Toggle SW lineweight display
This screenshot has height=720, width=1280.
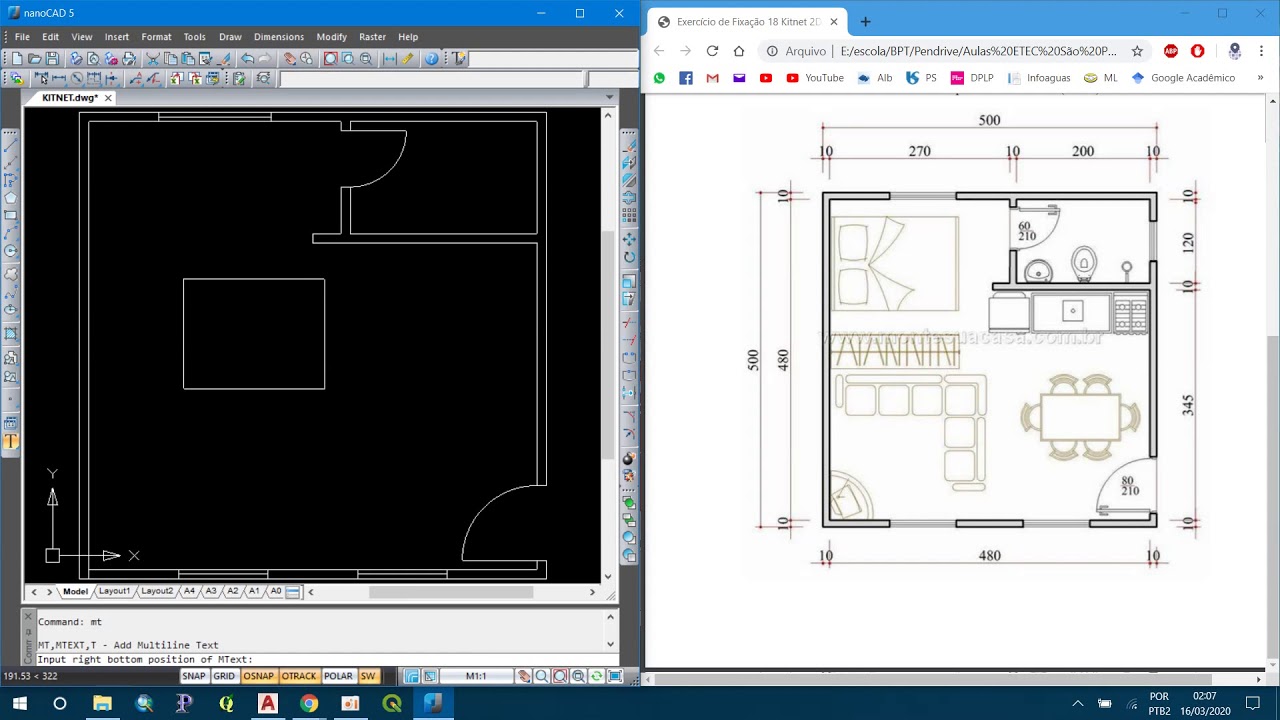368,676
